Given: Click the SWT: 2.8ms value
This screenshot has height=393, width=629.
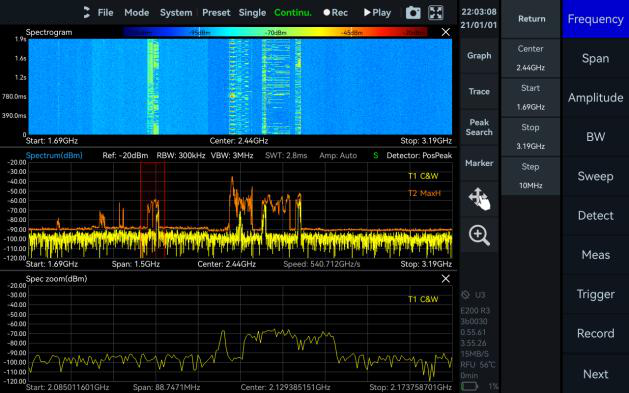Looking at the screenshot, I should tap(286, 156).
